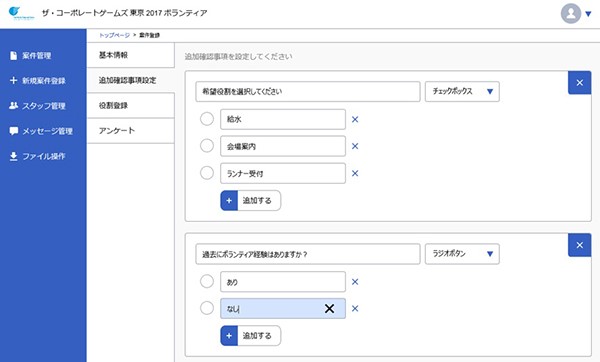Open the user avatar icon
This screenshot has height=362, width=600.
point(571,13)
